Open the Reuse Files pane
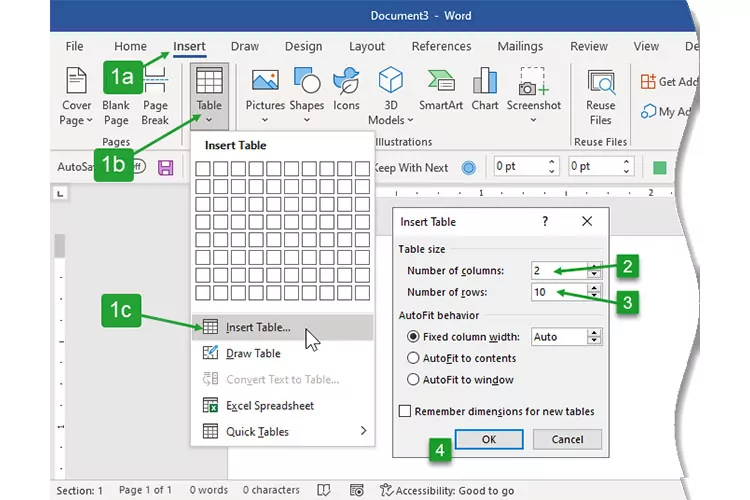750x500 pixels. pyautogui.click(x=600, y=97)
